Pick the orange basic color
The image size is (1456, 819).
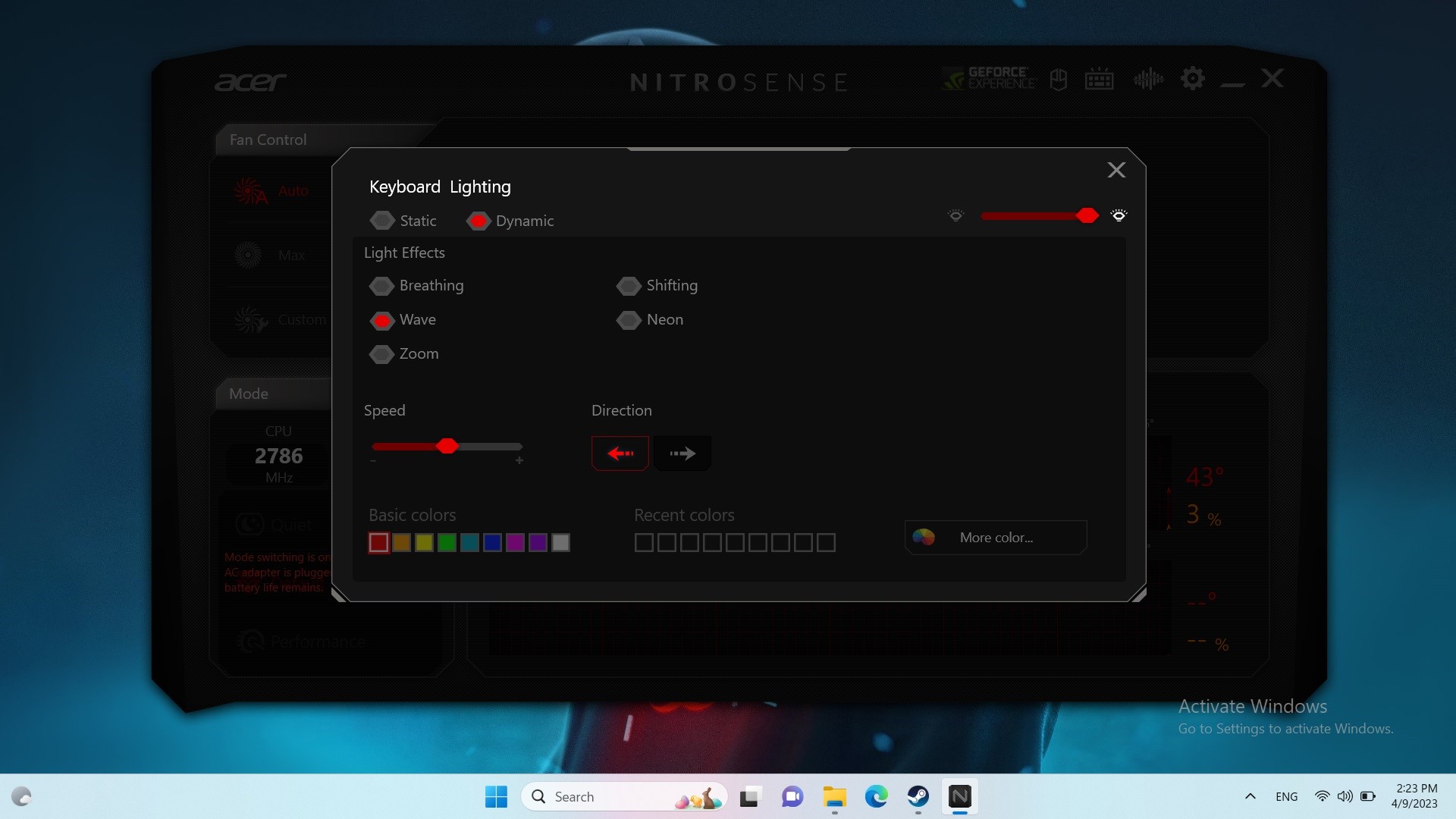[x=402, y=543]
